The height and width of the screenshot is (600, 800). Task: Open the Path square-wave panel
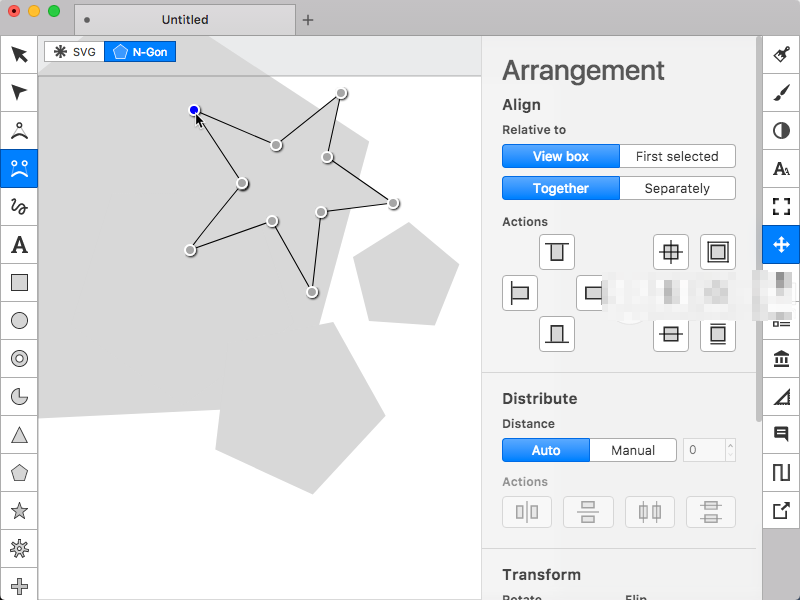point(781,472)
